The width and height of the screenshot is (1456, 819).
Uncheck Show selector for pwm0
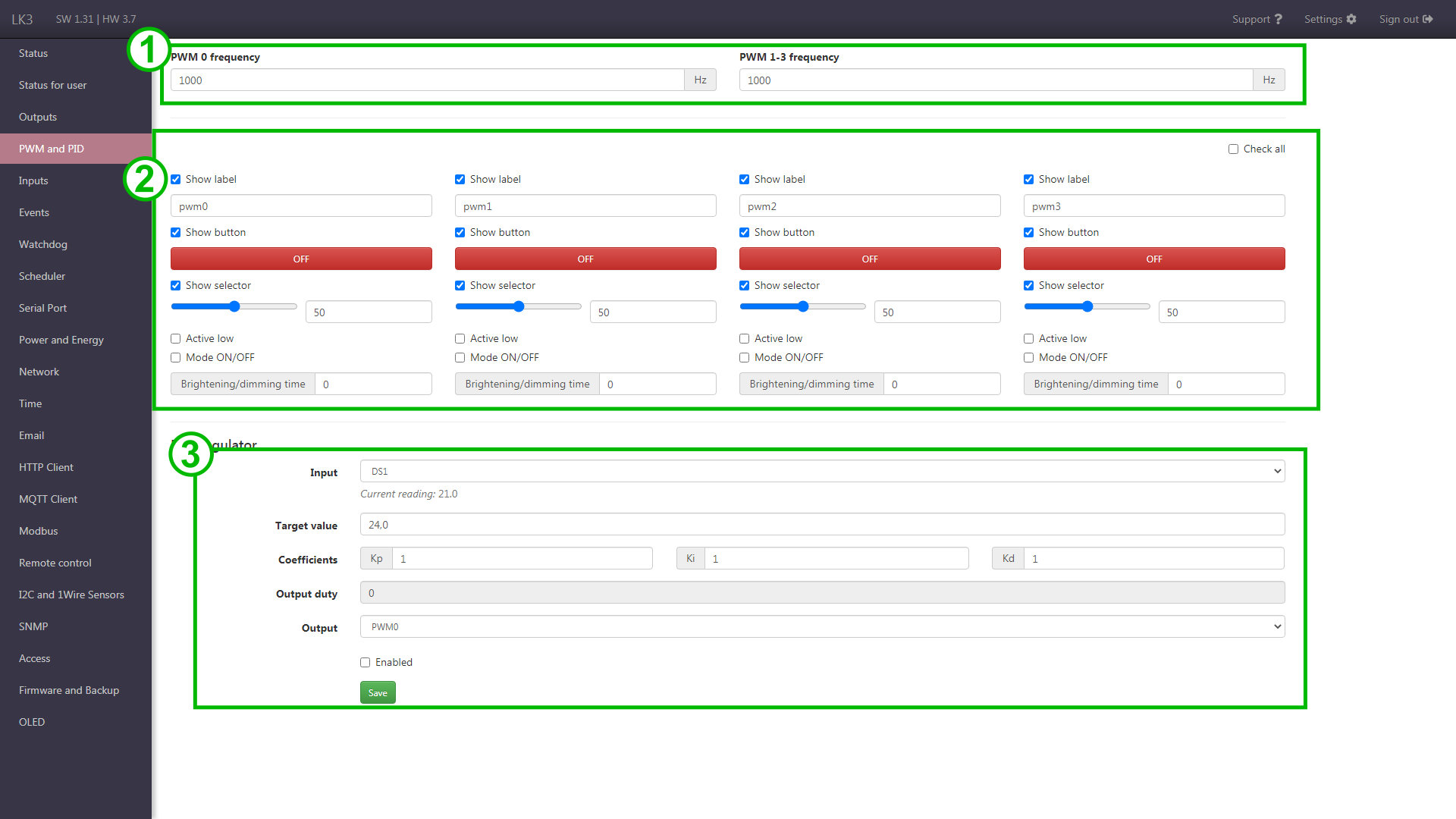pos(175,286)
